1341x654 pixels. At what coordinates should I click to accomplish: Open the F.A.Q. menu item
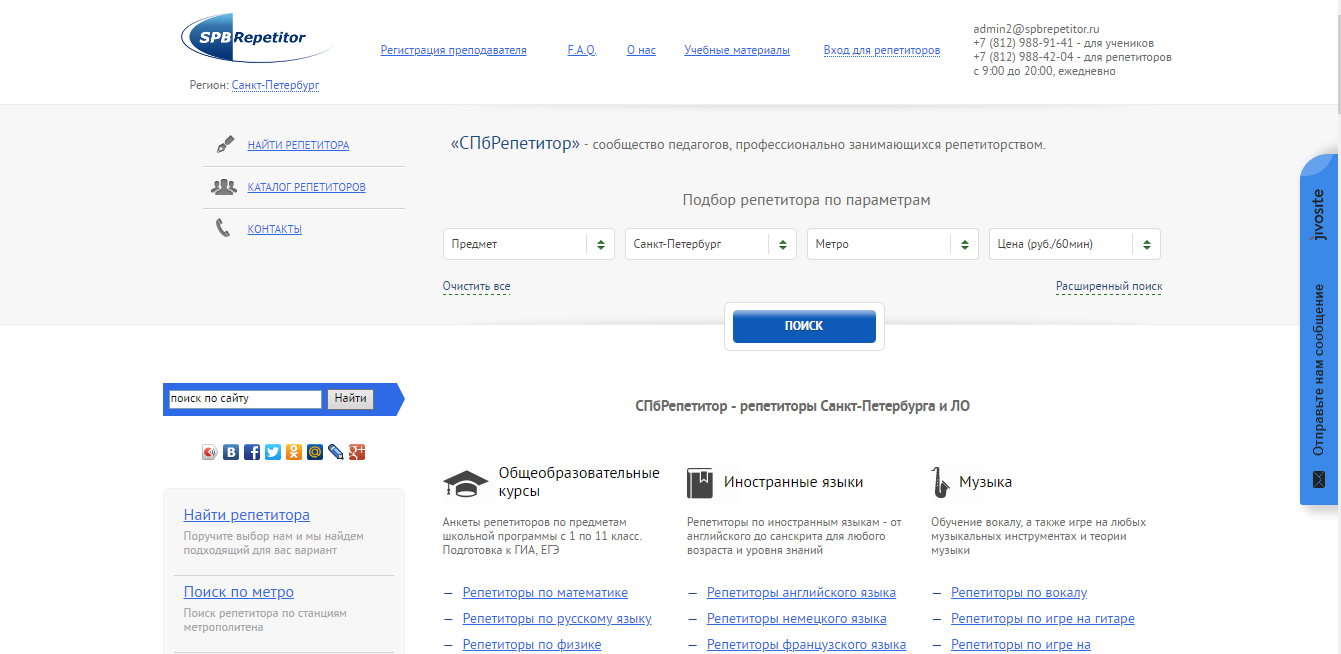[581, 49]
